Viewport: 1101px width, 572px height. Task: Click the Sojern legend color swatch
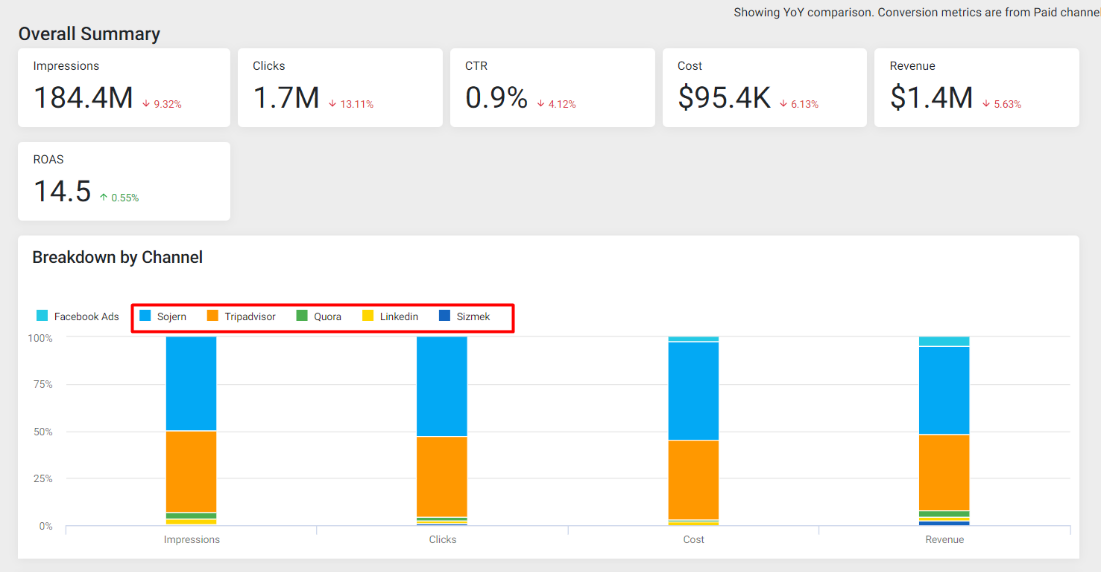(145, 316)
